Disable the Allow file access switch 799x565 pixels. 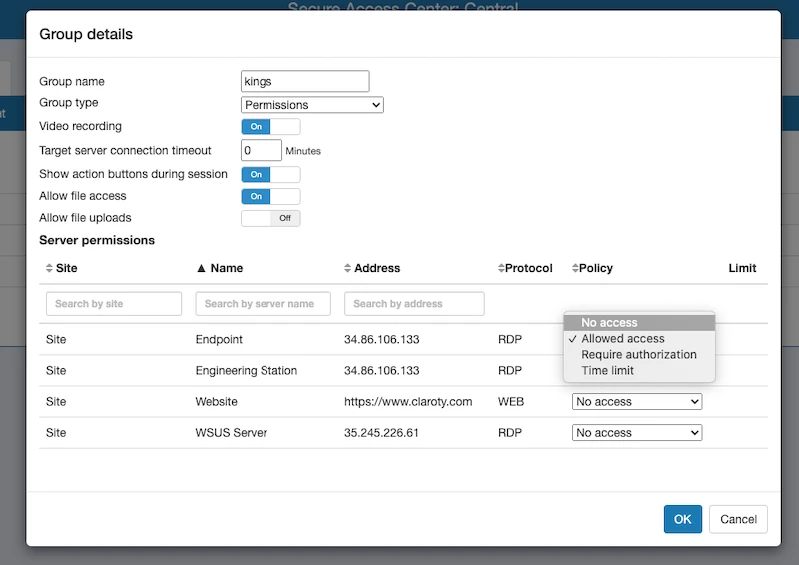click(x=270, y=197)
